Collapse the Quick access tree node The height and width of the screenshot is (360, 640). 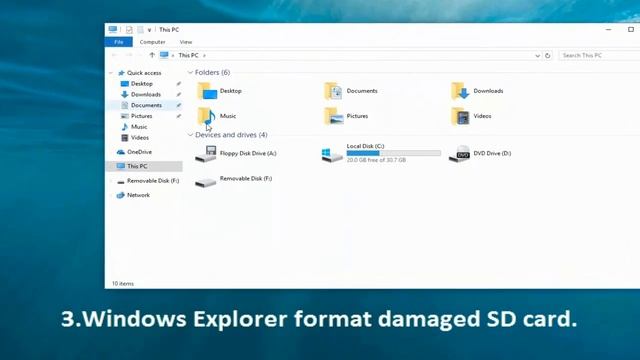point(111,73)
